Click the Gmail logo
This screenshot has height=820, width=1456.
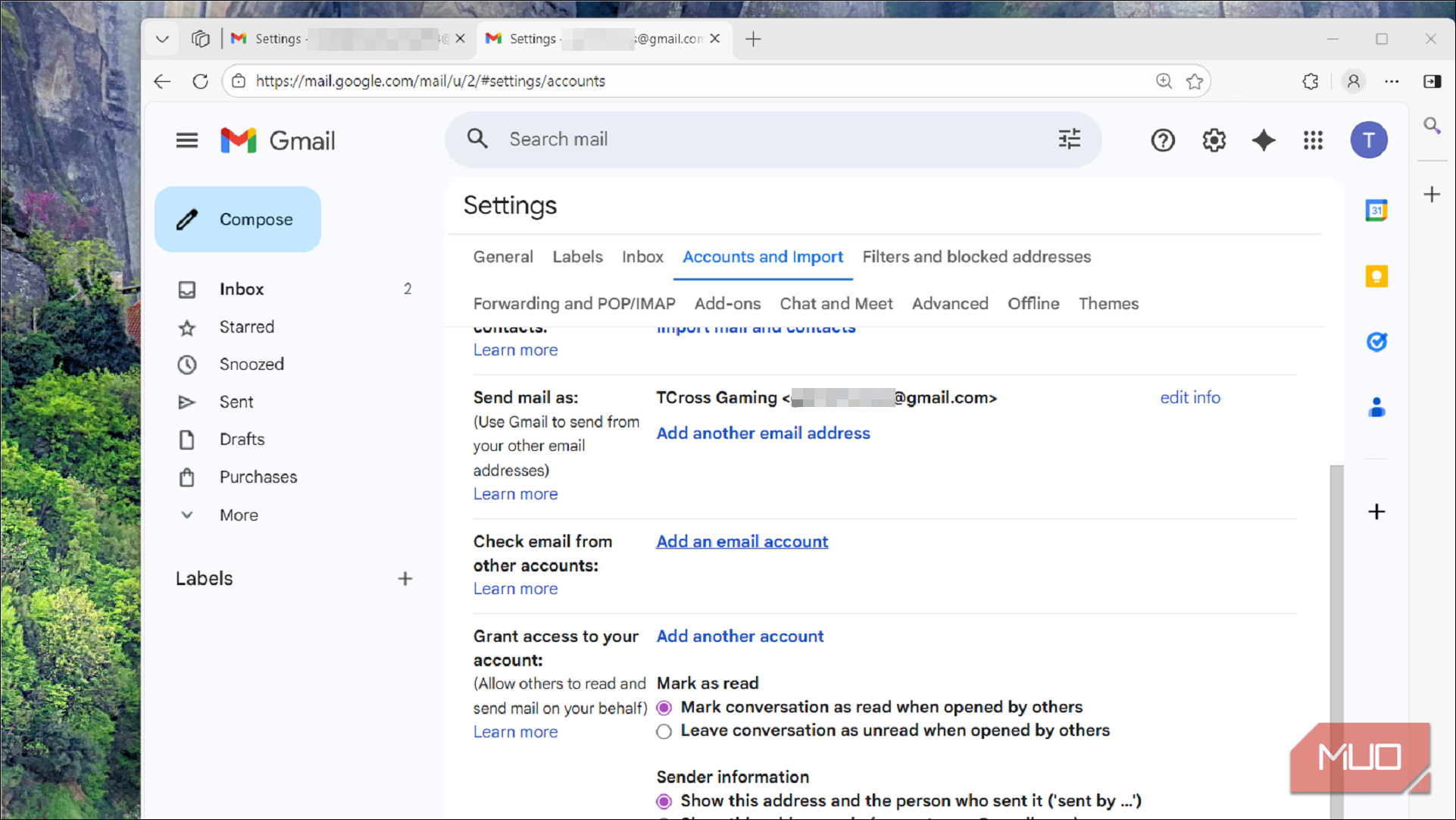click(x=277, y=140)
